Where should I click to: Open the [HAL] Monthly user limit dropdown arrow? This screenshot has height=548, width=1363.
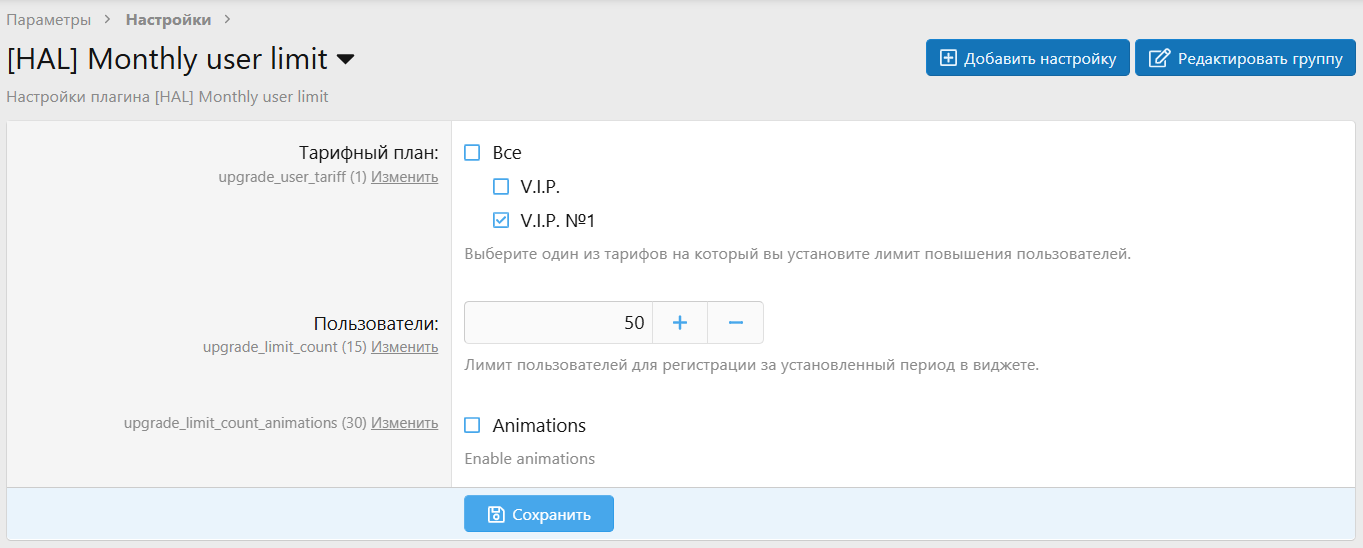coord(345,60)
